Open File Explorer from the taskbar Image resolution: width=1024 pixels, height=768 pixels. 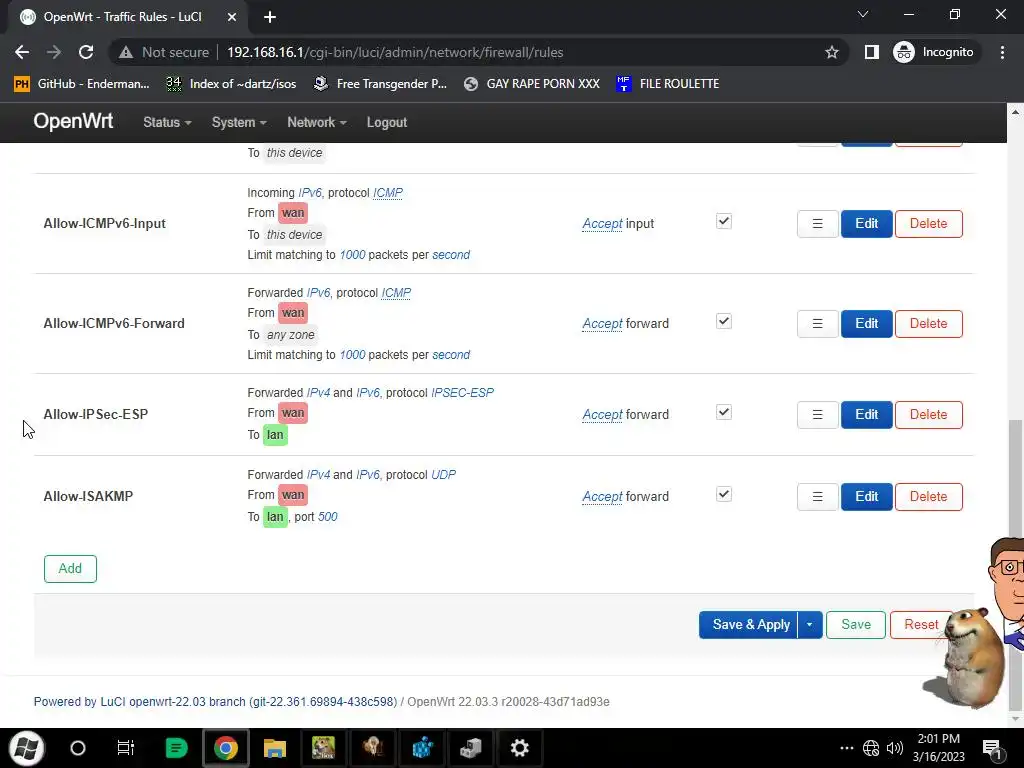tap(275, 748)
